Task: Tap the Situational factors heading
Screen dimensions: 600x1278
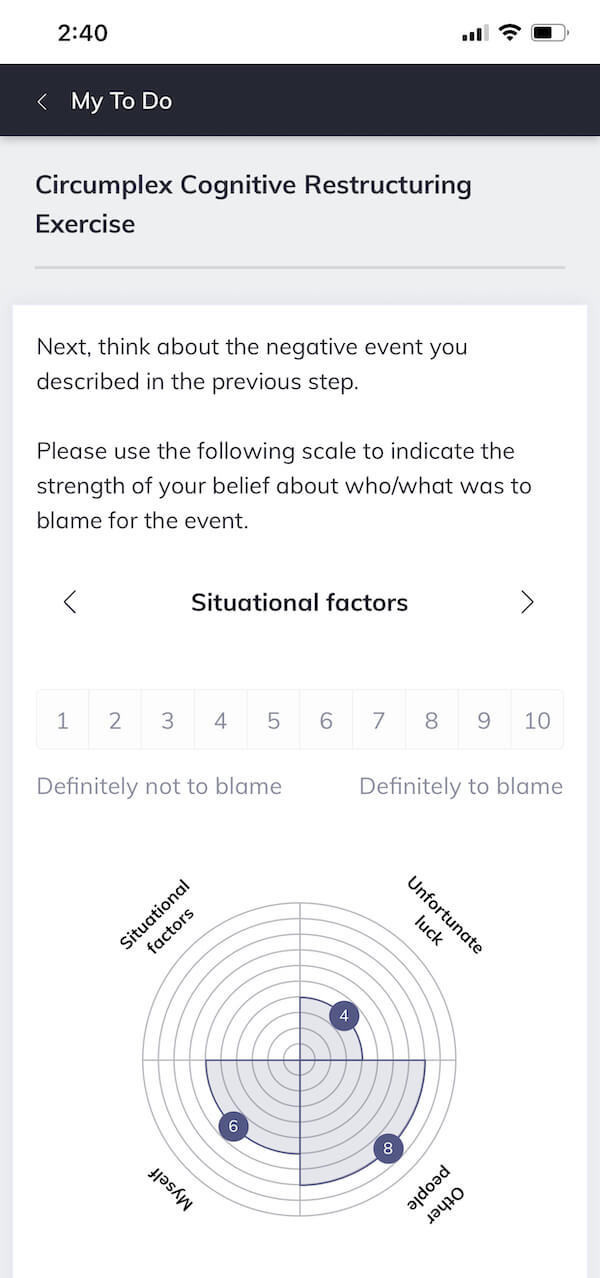Action: click(x=299, y=602)
